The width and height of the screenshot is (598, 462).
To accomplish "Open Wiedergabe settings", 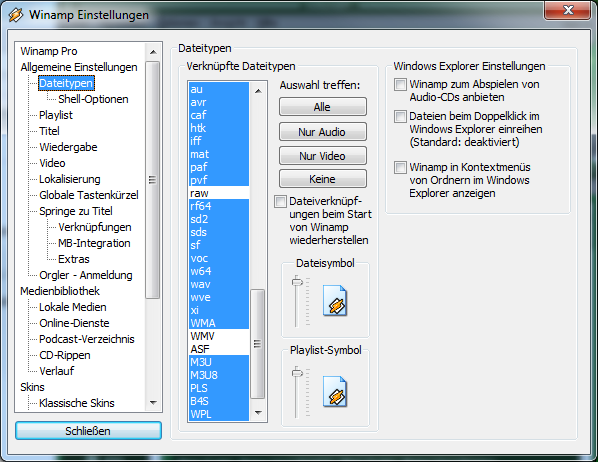I will [68, 147].
